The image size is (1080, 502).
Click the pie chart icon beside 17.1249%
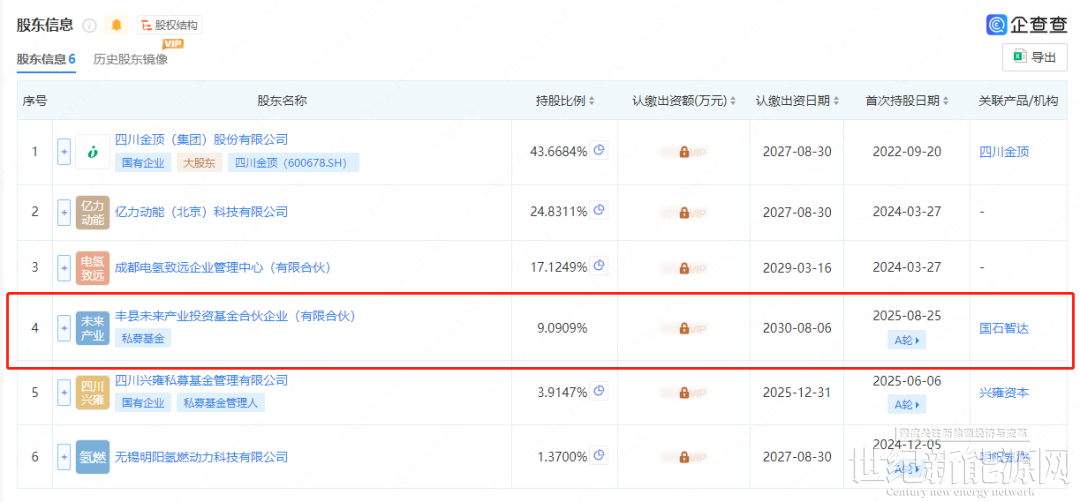[599, 266]
